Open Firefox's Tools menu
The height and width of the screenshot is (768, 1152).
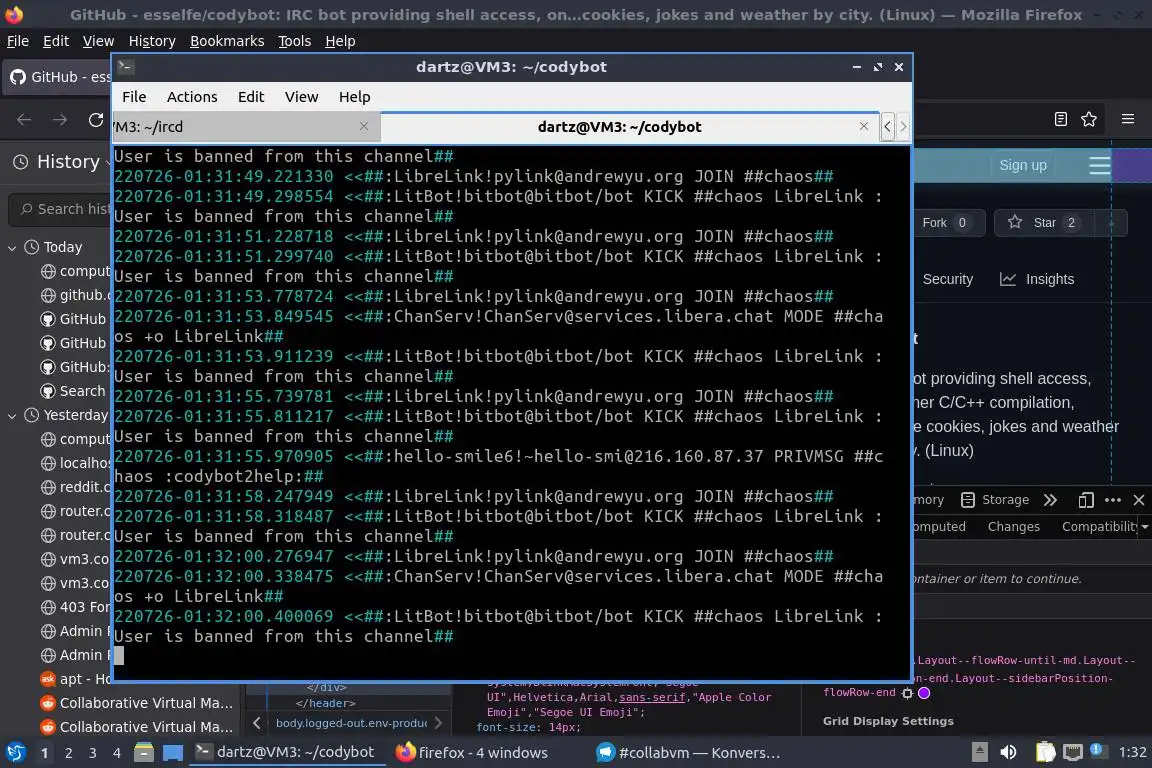[295, 41]
